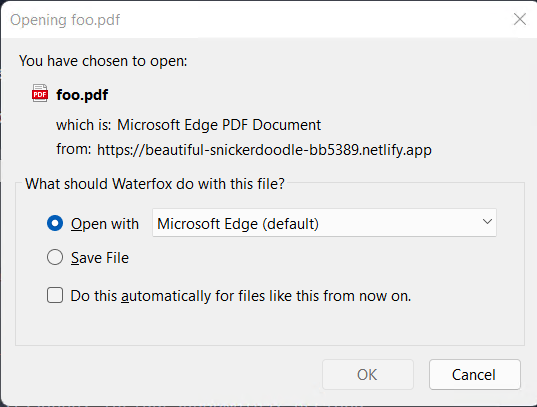The width and height of the screenshot is (537, 407).
Task: Enable Do this automatically checkbox
Action: [55, 295]
